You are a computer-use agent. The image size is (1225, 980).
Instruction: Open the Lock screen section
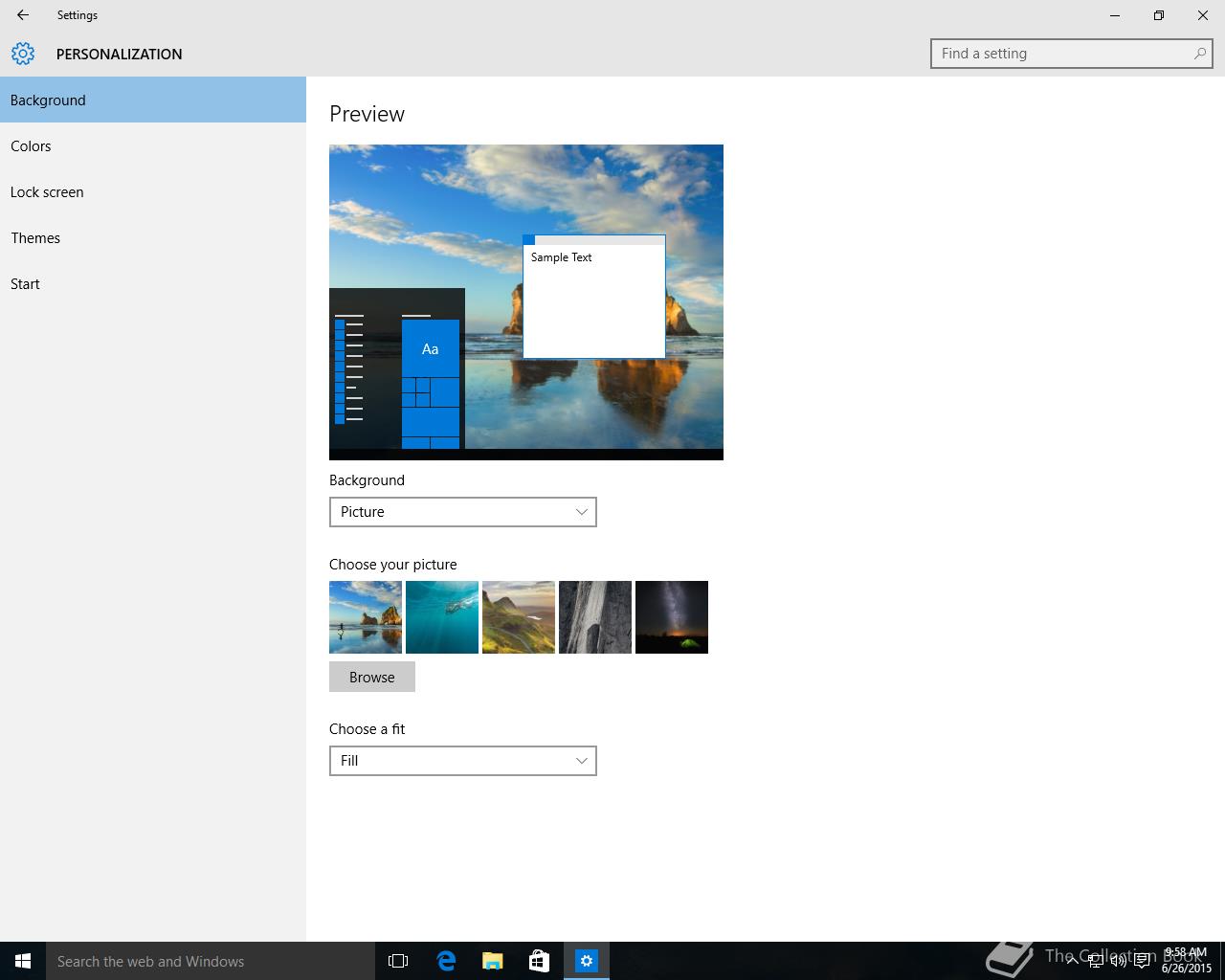tap(153, 191)
